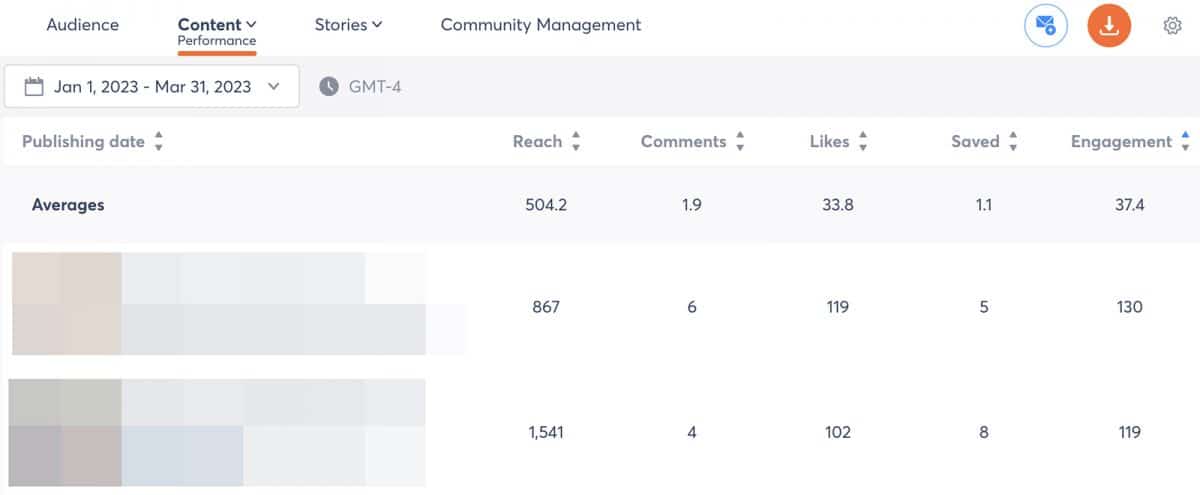The image size is (1200, 495).
Task: Sort by Engagement column arrows
Action: coord(1185,142)
